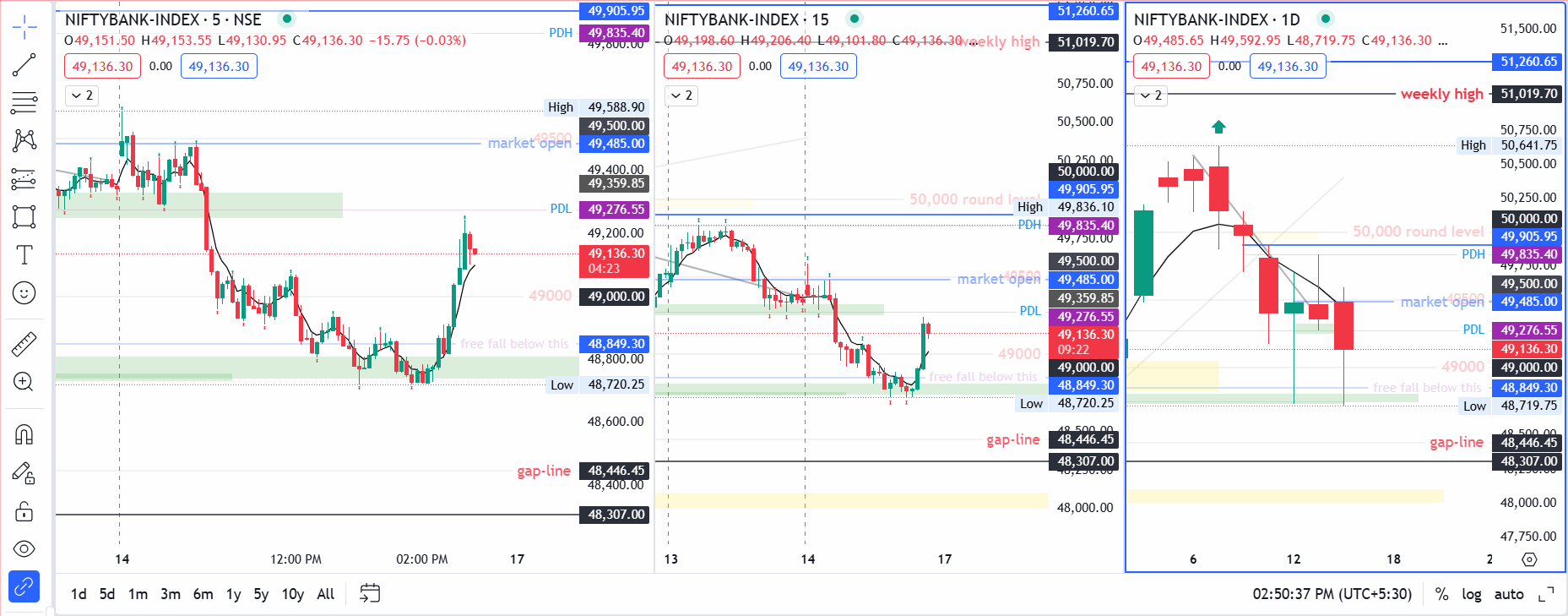The height and width of the screenshot is (616, 1568).
Task: Click sell price box on 15-minute chart
Action: tap(702, 66)
